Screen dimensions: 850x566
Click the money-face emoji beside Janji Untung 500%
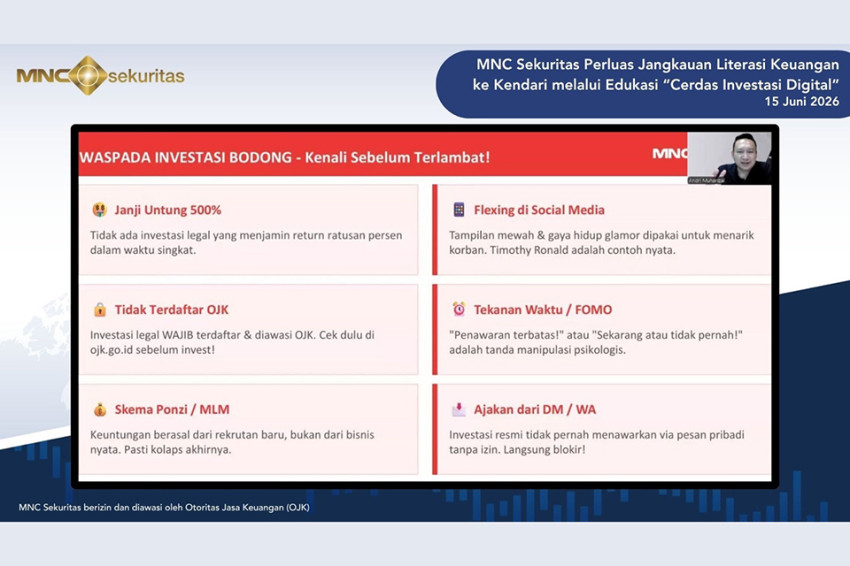pos(99,209)
